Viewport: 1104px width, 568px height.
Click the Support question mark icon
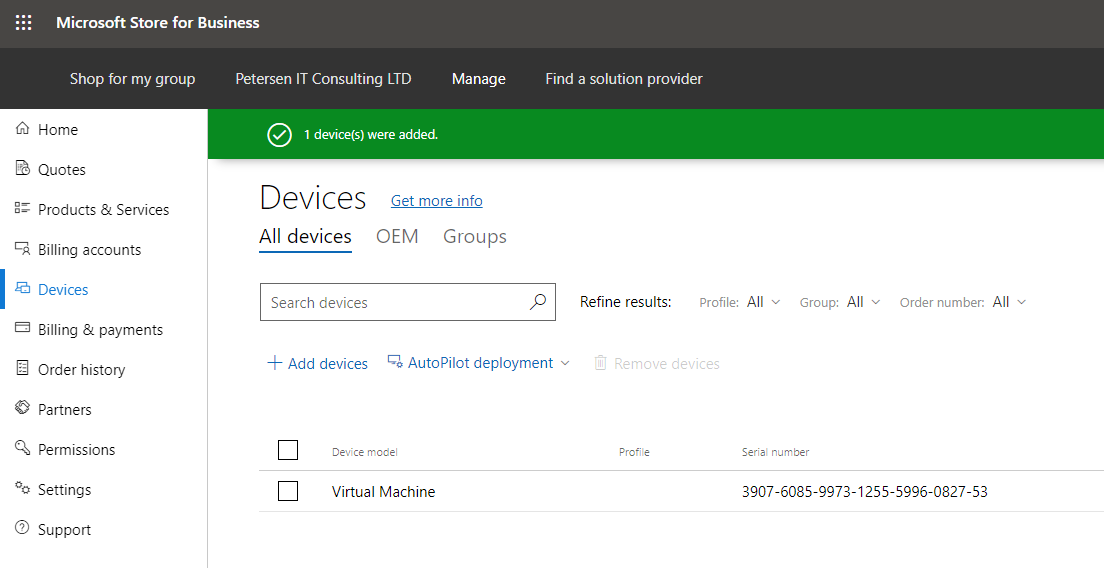click(x=23, y=528)
